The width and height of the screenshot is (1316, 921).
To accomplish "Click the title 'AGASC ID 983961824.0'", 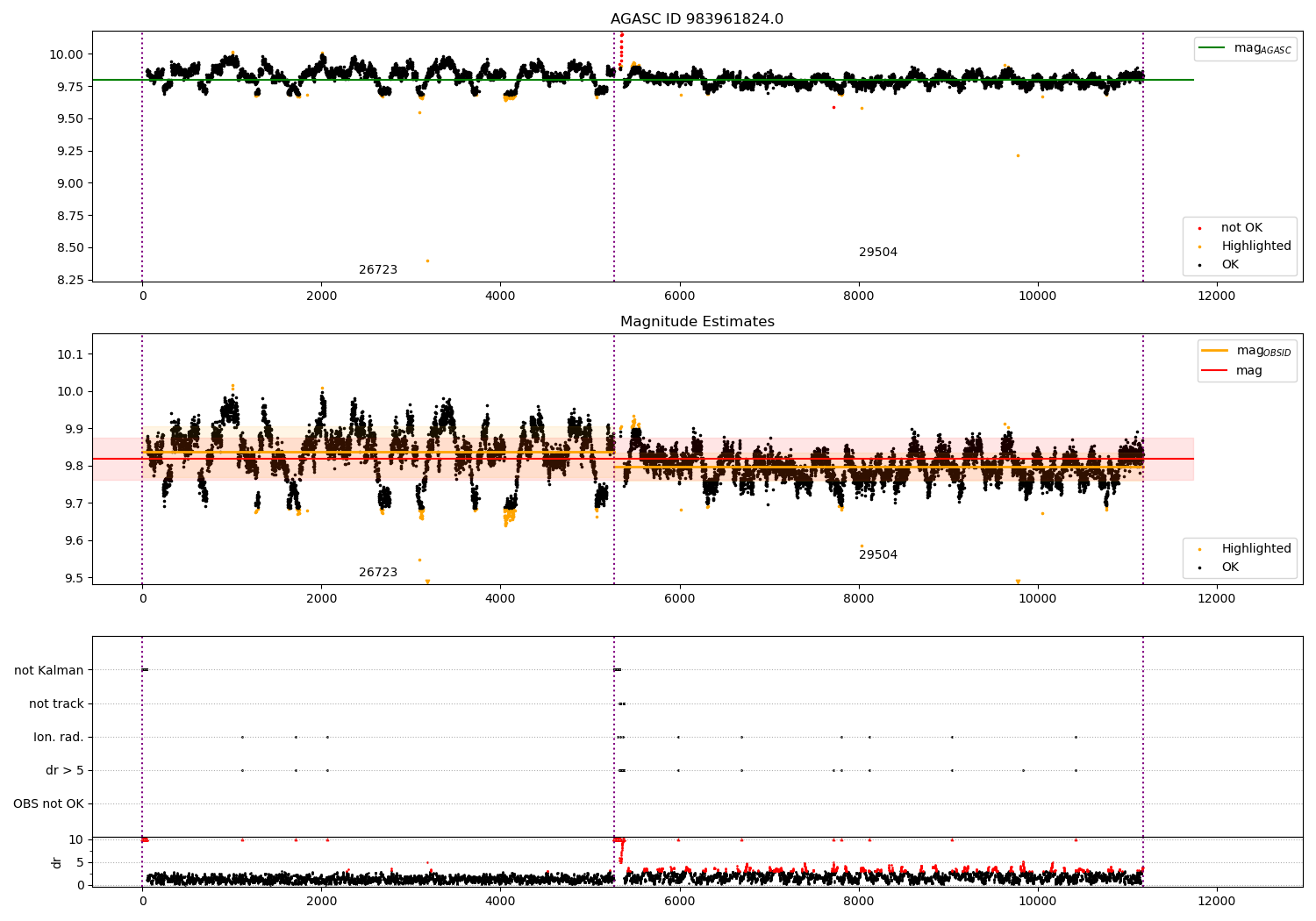I will [697, 18].
